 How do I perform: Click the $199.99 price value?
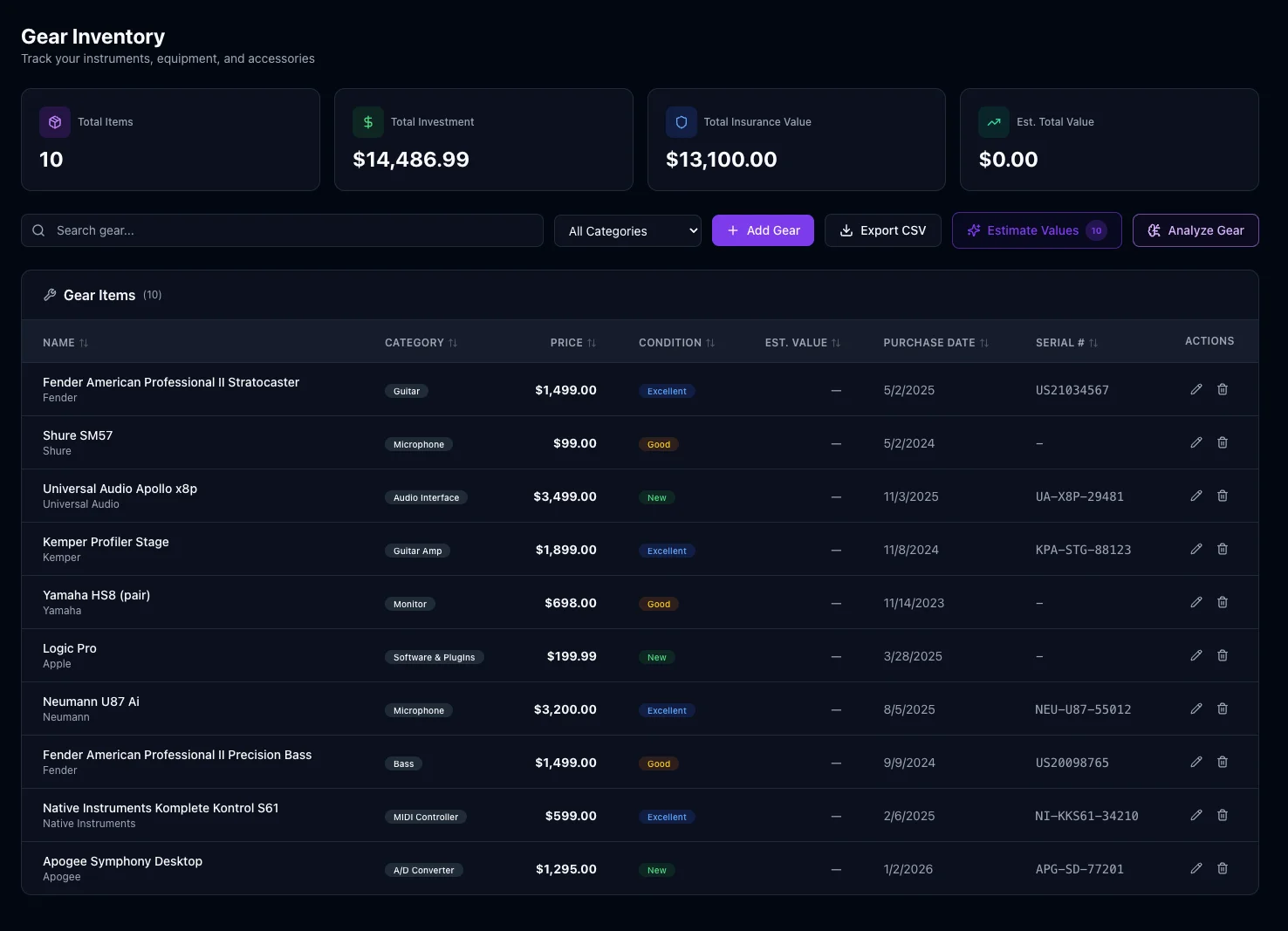(572, 656)
